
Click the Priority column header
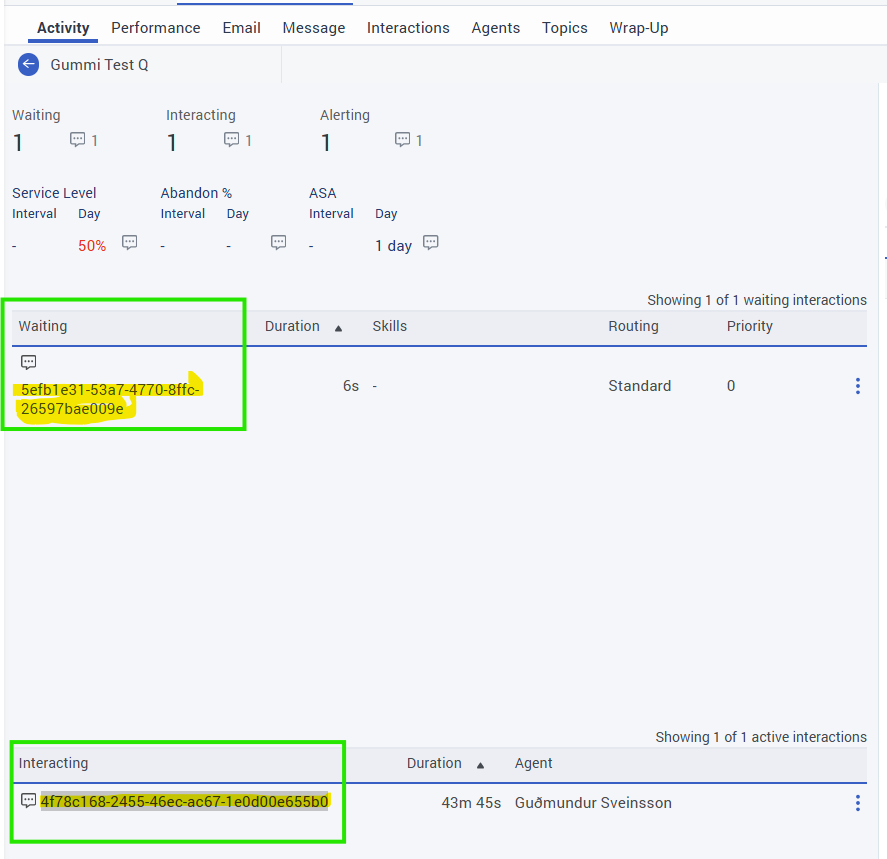click(750, 326)
